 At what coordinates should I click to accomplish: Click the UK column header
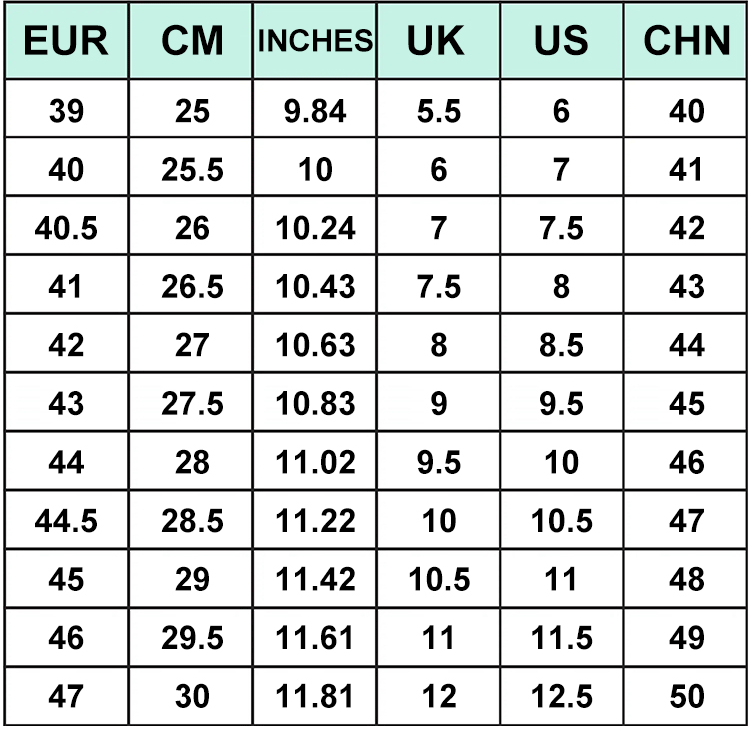coord(438,41)
